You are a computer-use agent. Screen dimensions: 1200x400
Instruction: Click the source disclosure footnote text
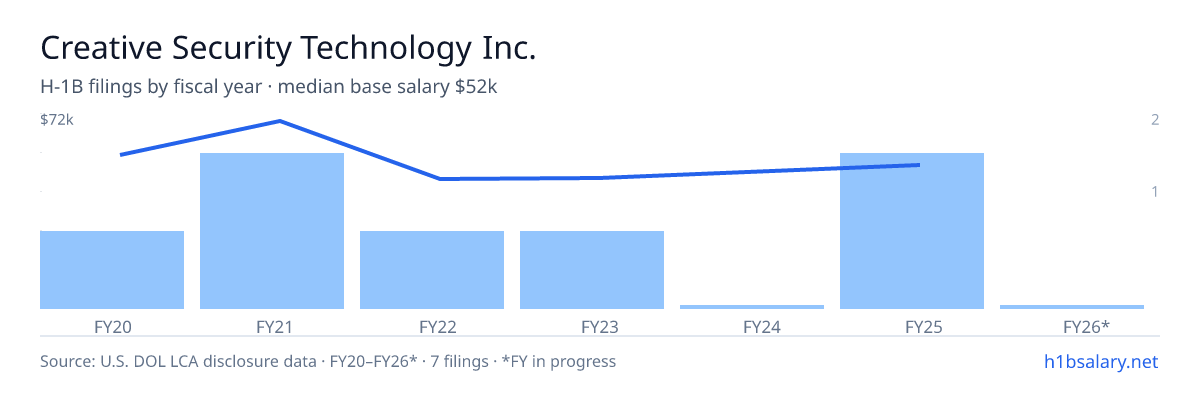328,361
